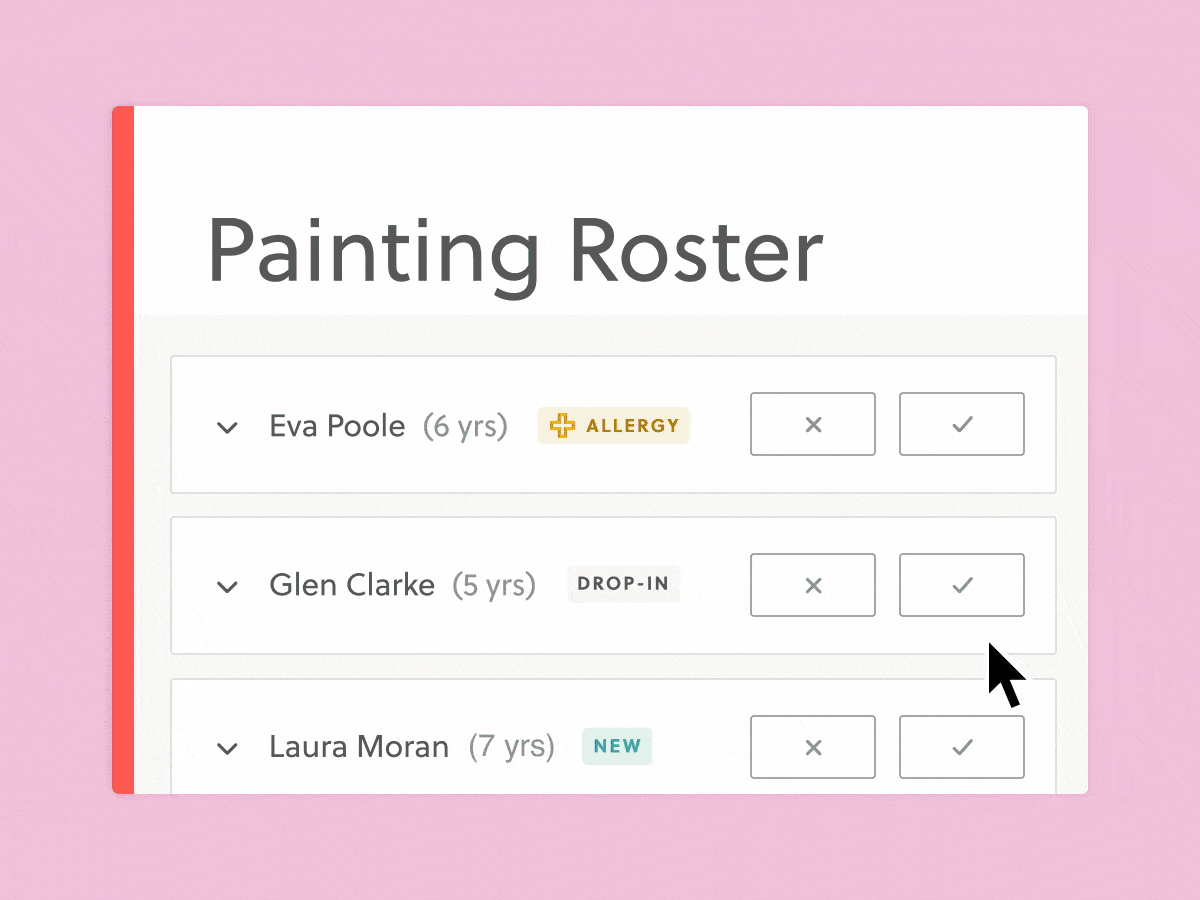Select the Glen Clarke name
This screenshot has width=1200, height=900.
pyautogui.click(x=352, y=585)
